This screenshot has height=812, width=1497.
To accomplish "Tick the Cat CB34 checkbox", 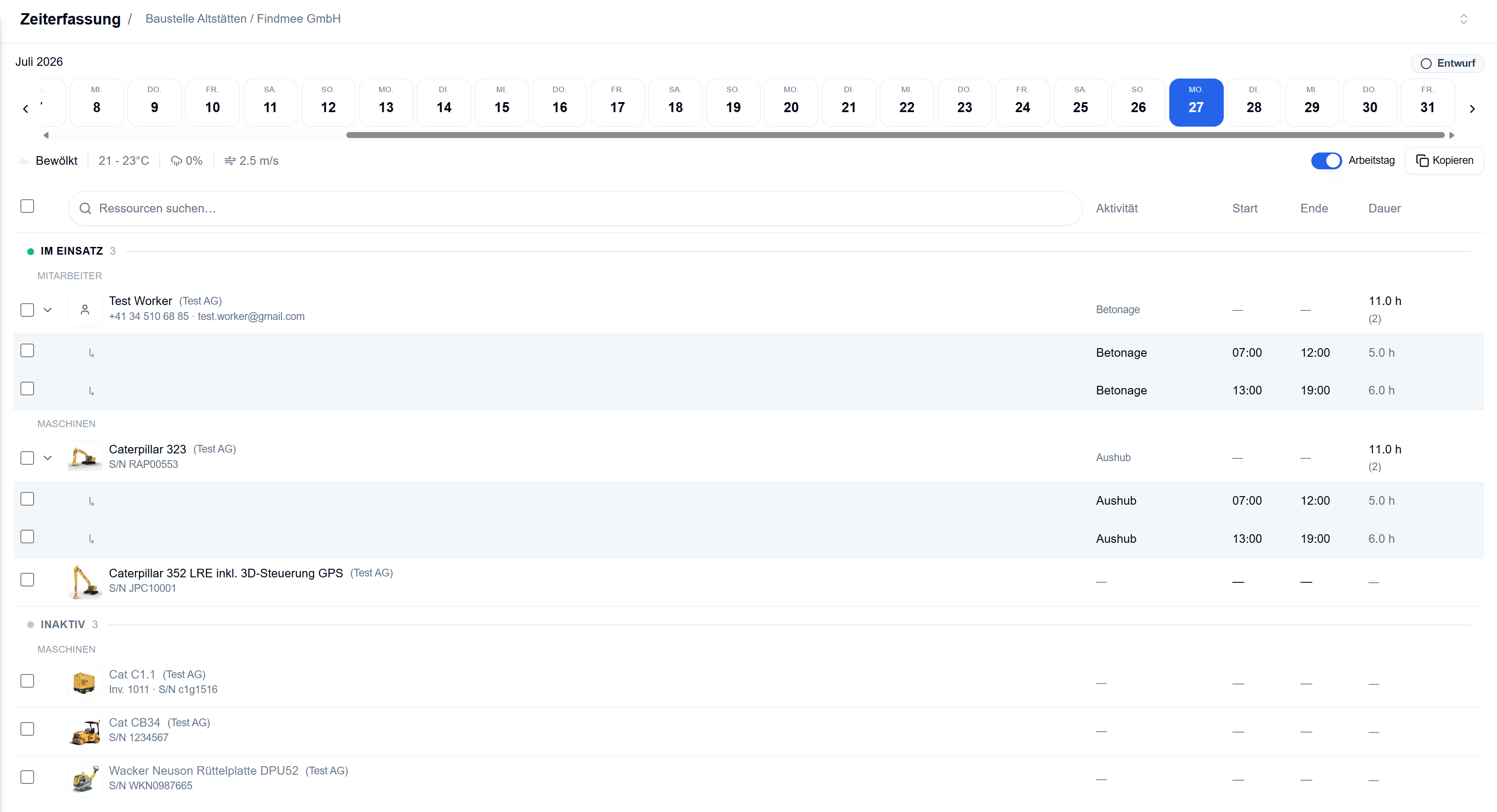I will tap(27, 729).
